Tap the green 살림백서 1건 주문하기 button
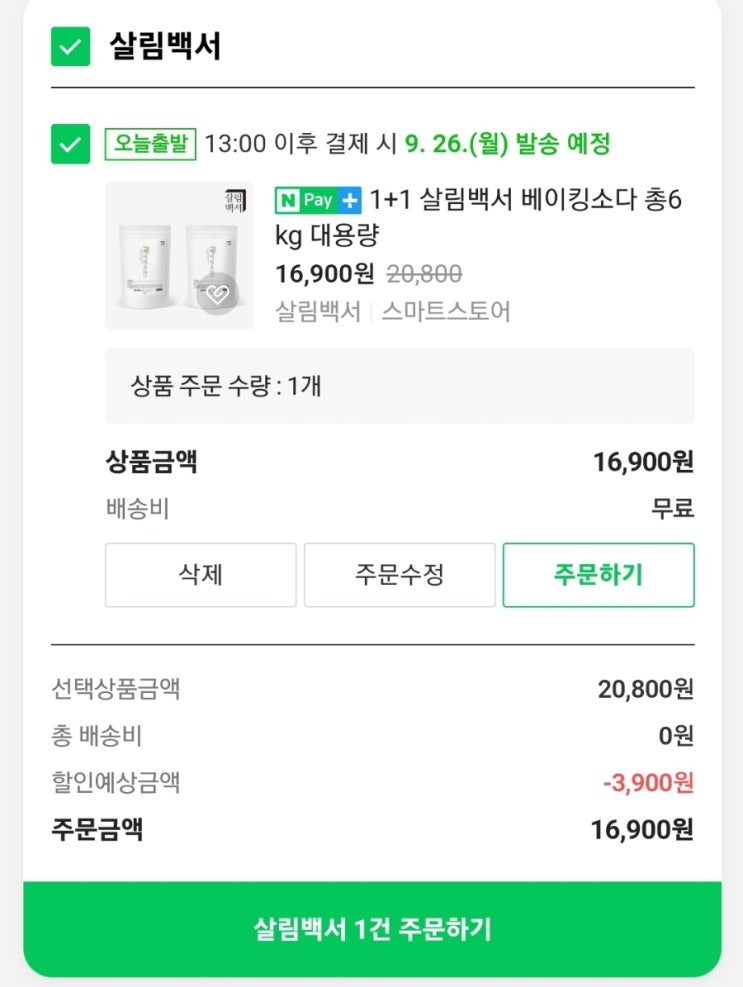 pyautogui.click(x=372, y=930)
